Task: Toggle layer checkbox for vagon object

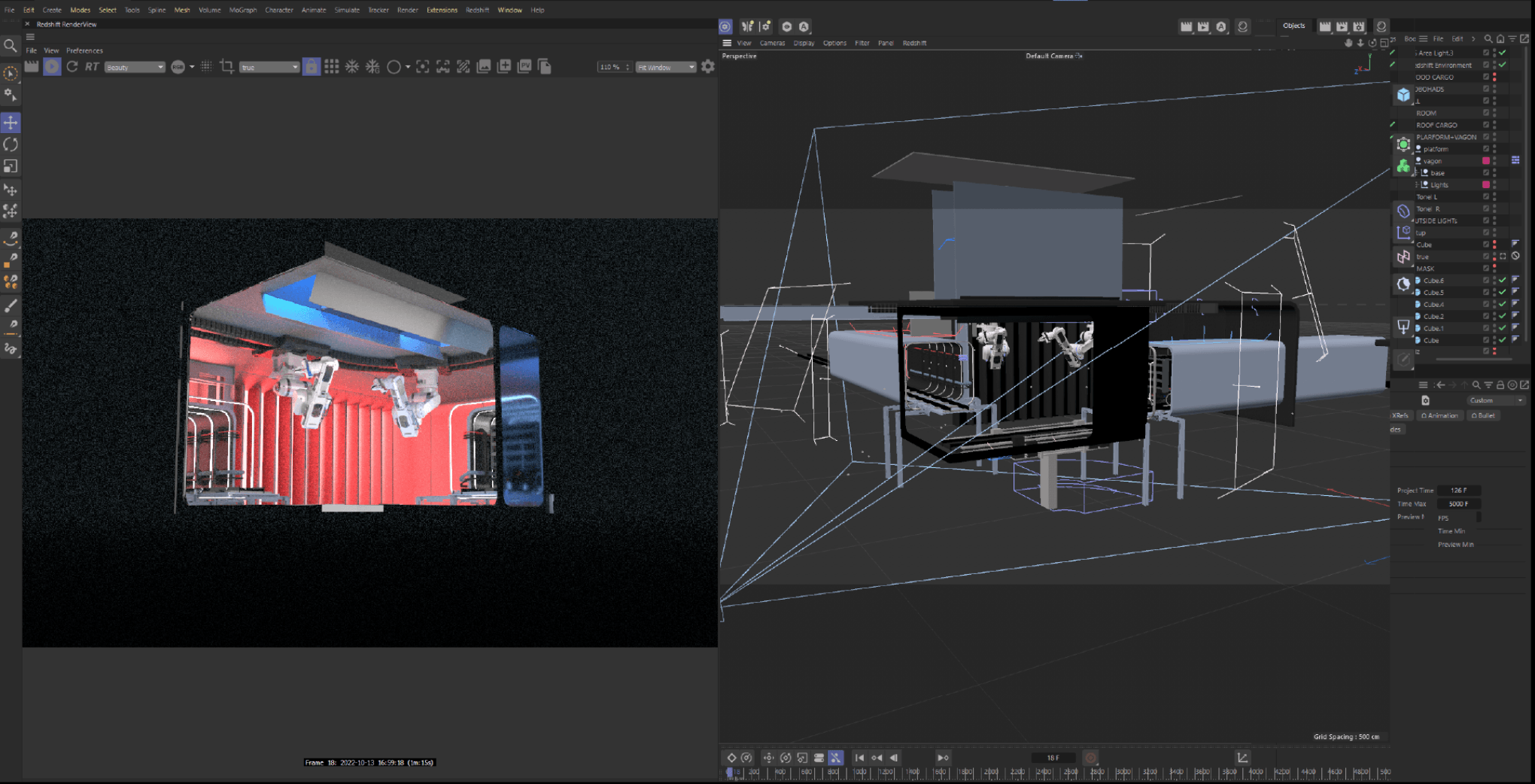Action: 1486,161
